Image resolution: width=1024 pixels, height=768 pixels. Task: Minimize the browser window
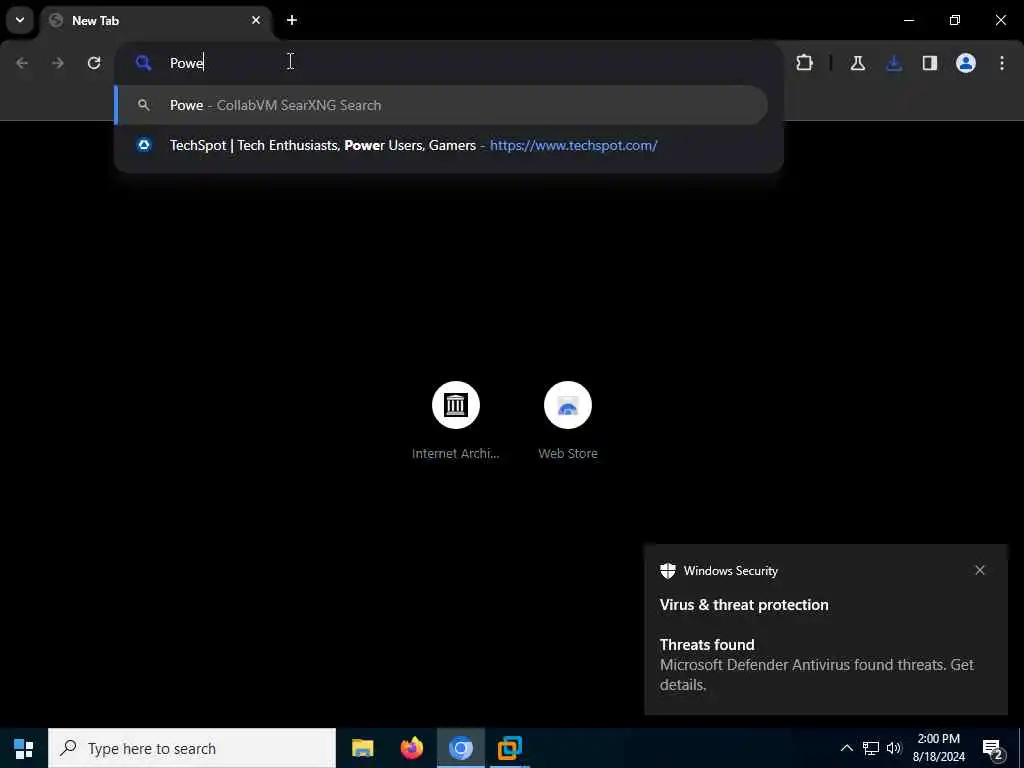click(908, 20)
